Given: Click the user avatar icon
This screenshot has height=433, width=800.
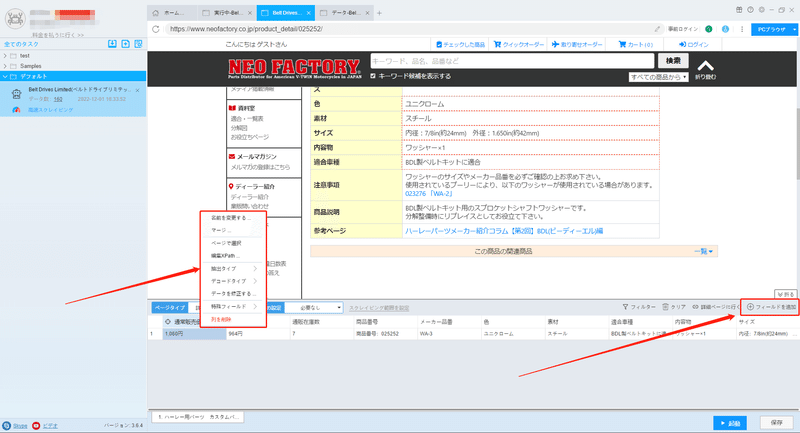Looking at the screenshot, I should point(15,19).
